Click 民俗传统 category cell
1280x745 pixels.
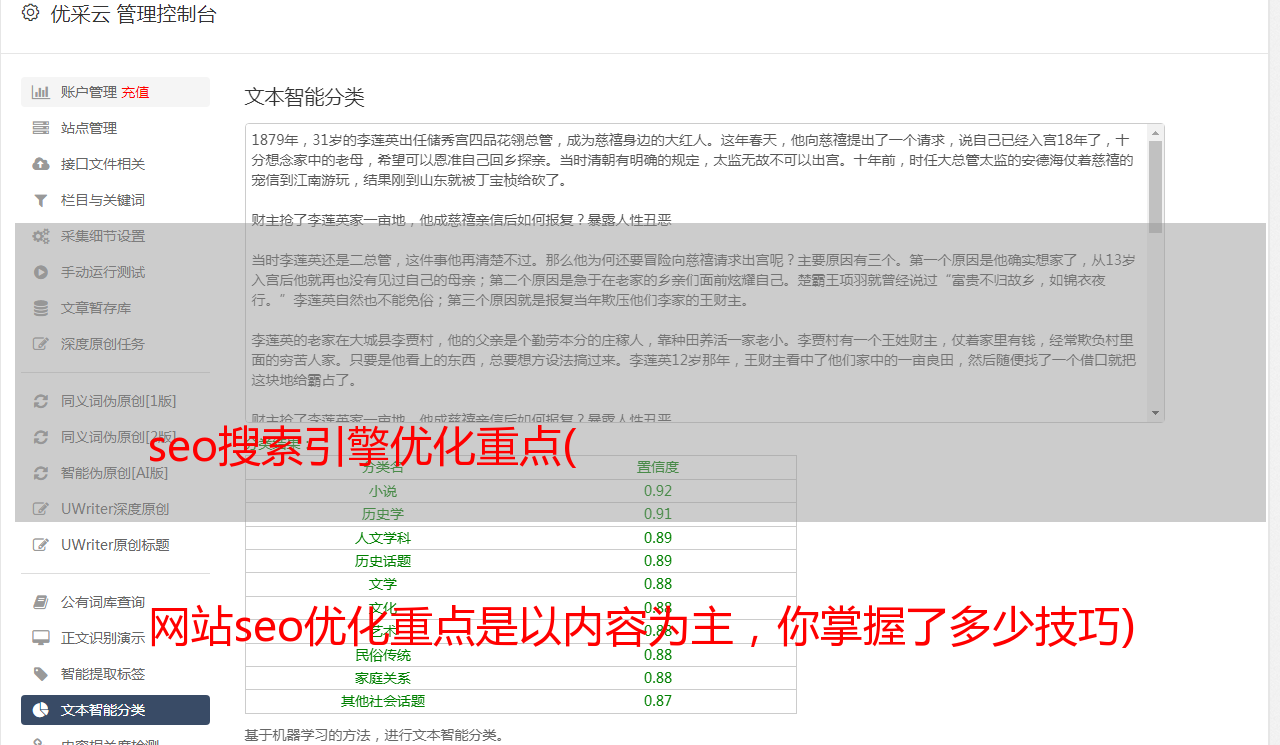coord(383,655)
